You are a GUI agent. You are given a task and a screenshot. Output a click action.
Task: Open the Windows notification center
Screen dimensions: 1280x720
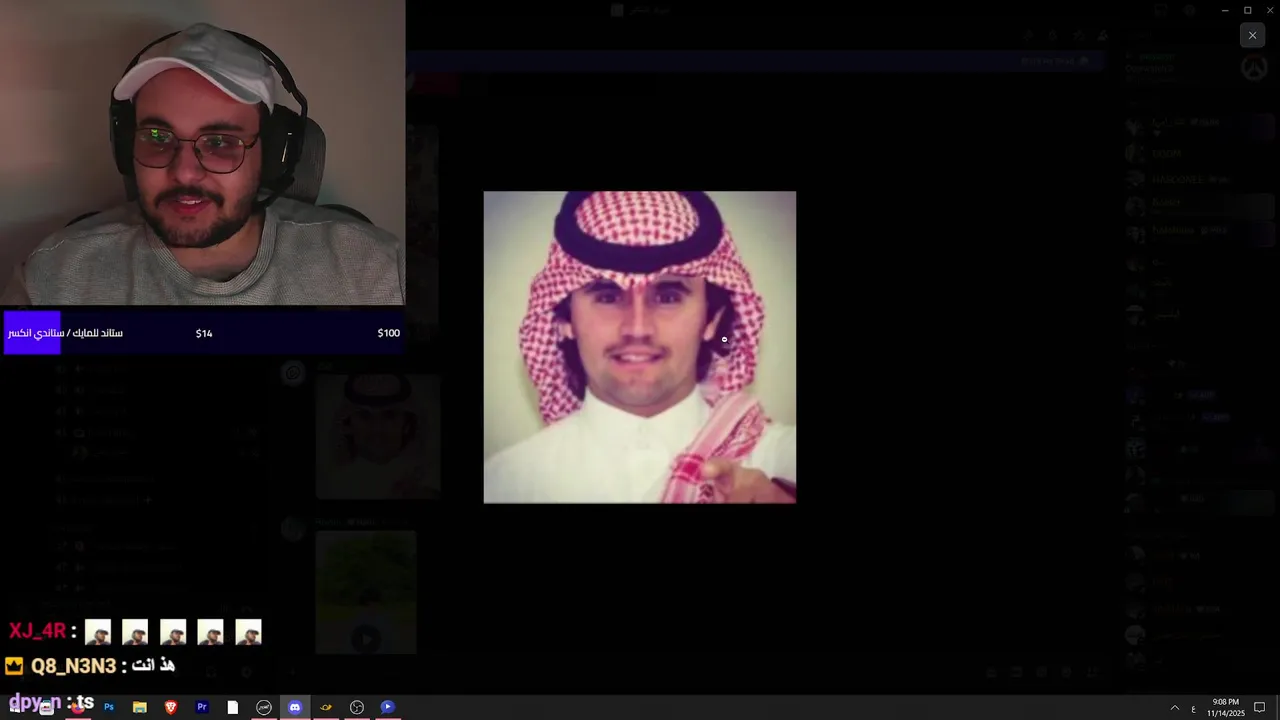1260,708
